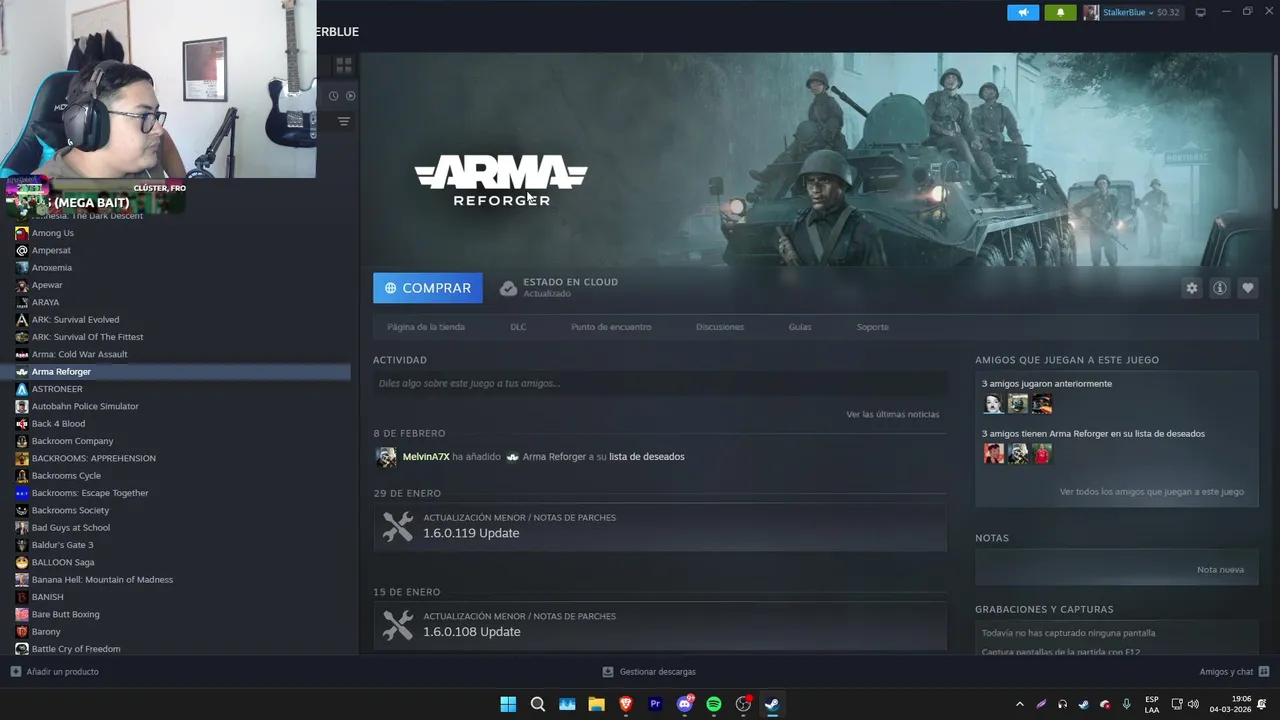The height and width of the screenshot is (720, 1280).
Task: Open the green notifications bell
Action: (x=1060, y=12)
